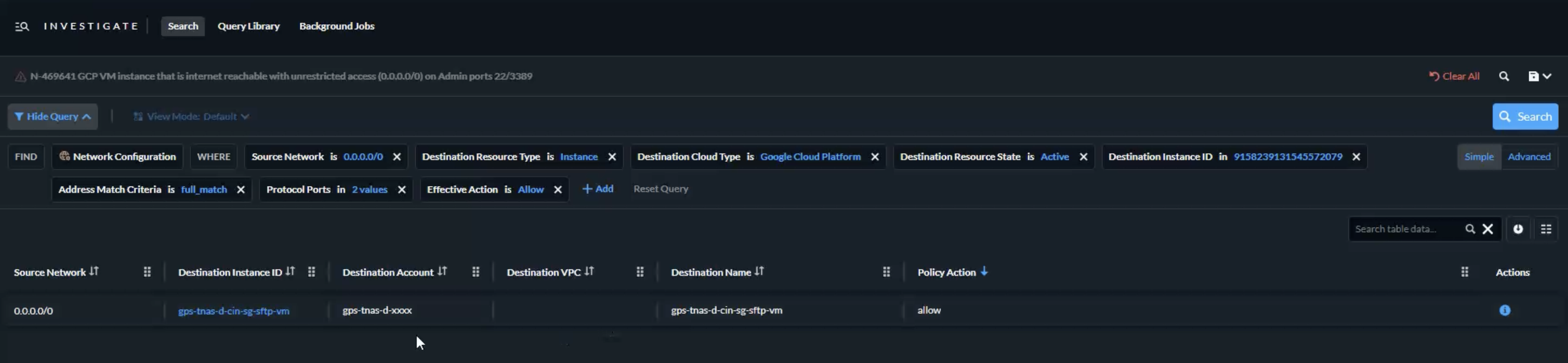The height and width of the screenshot is (363, 1568).
Task: Open the Query Library tab
Action: coord(248,26)
